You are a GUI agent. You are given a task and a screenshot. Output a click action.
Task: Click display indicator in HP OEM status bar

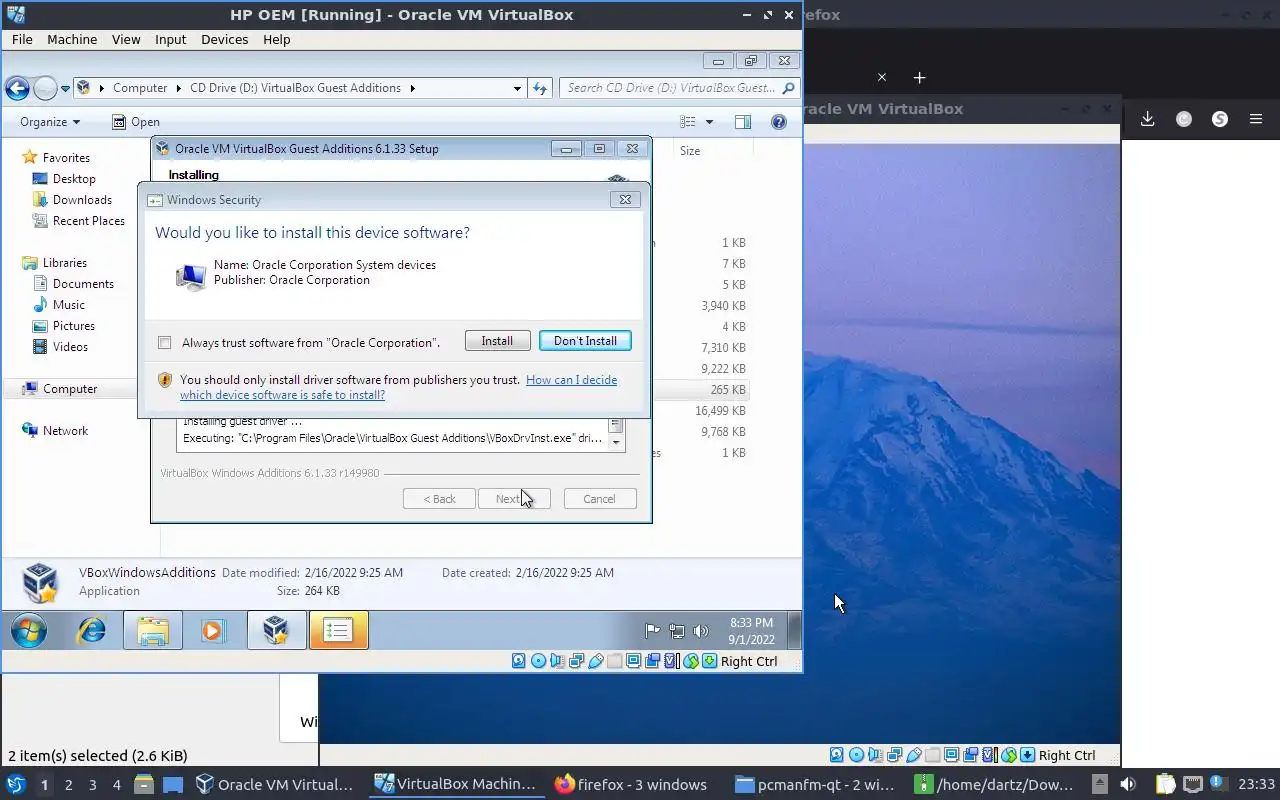pyautogui.click(x=634, y=661)
